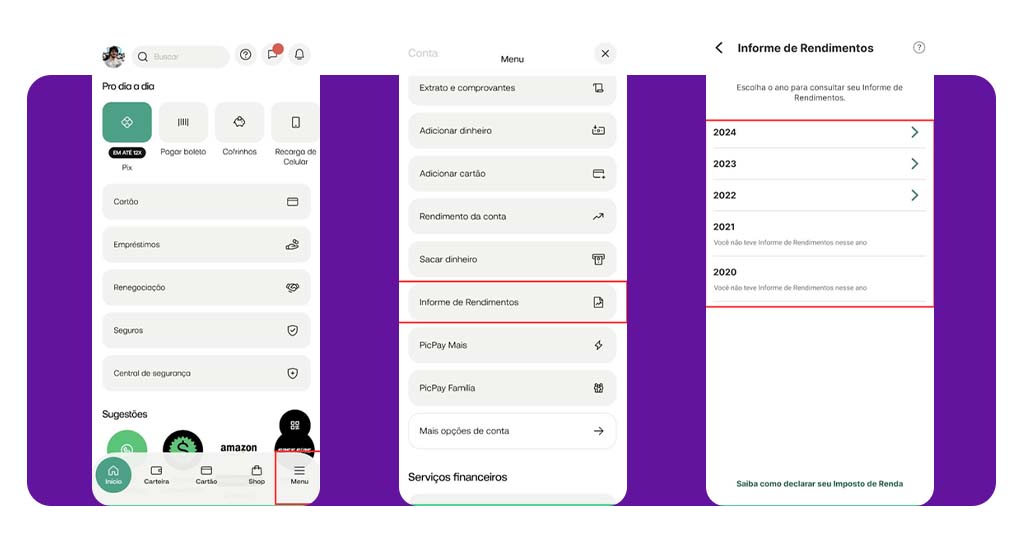The width and height of the screenshot is (1024, 536).
Task: Click the Sugestões section heading
Action: click(x=125, y=415)
